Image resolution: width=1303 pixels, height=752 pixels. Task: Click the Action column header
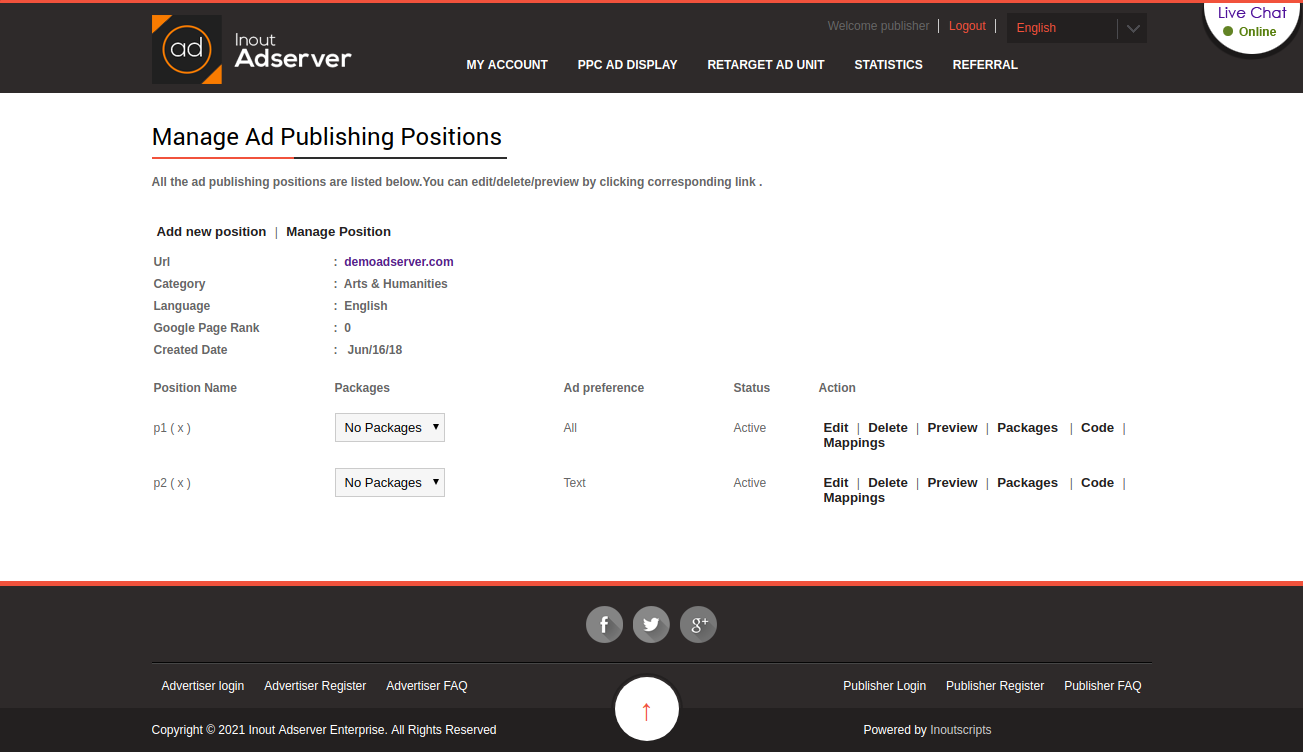[x=837, y=388]
